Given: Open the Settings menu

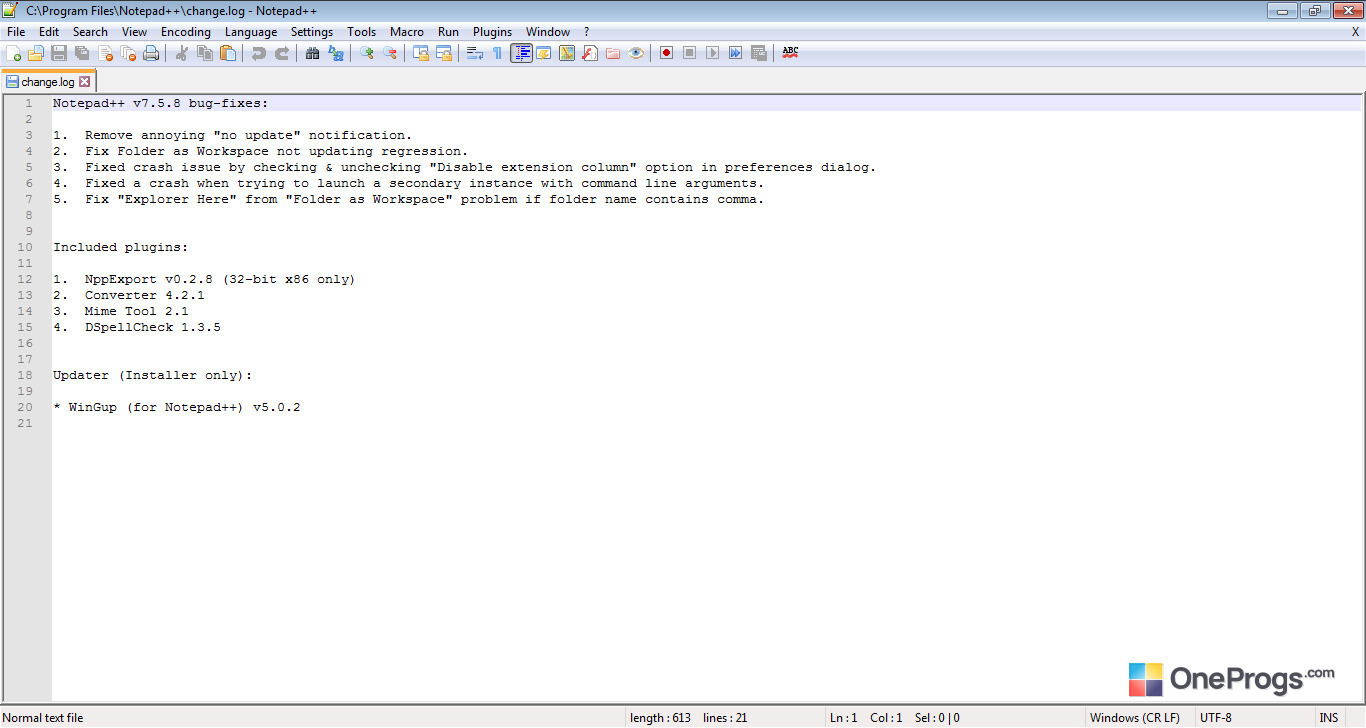Looking at the screenshot, I should pos(312,32).
